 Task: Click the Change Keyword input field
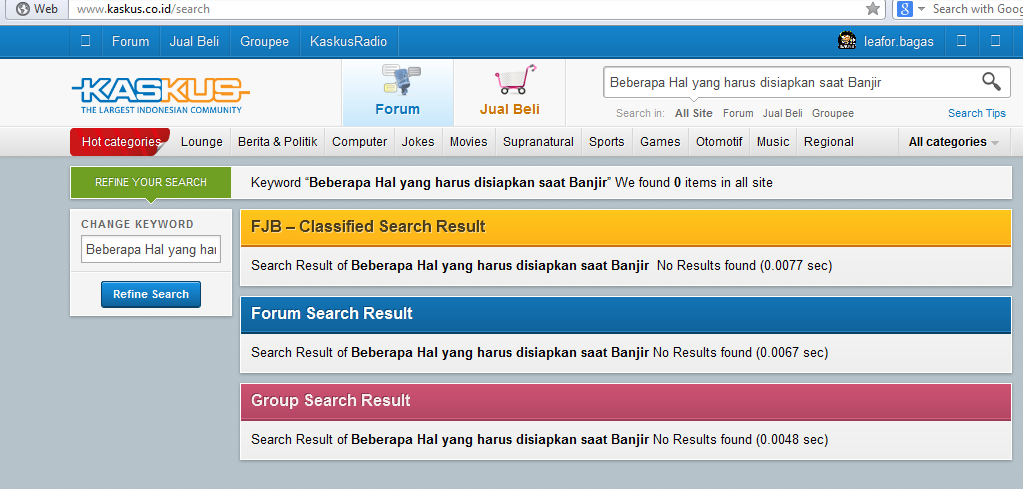[151, 249]
